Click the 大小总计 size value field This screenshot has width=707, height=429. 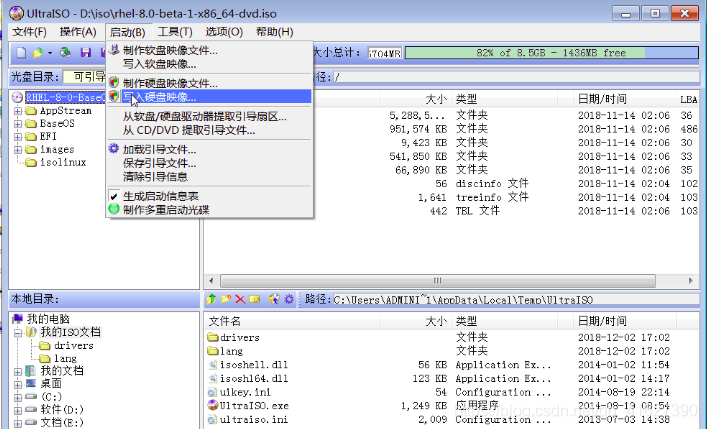384,53
